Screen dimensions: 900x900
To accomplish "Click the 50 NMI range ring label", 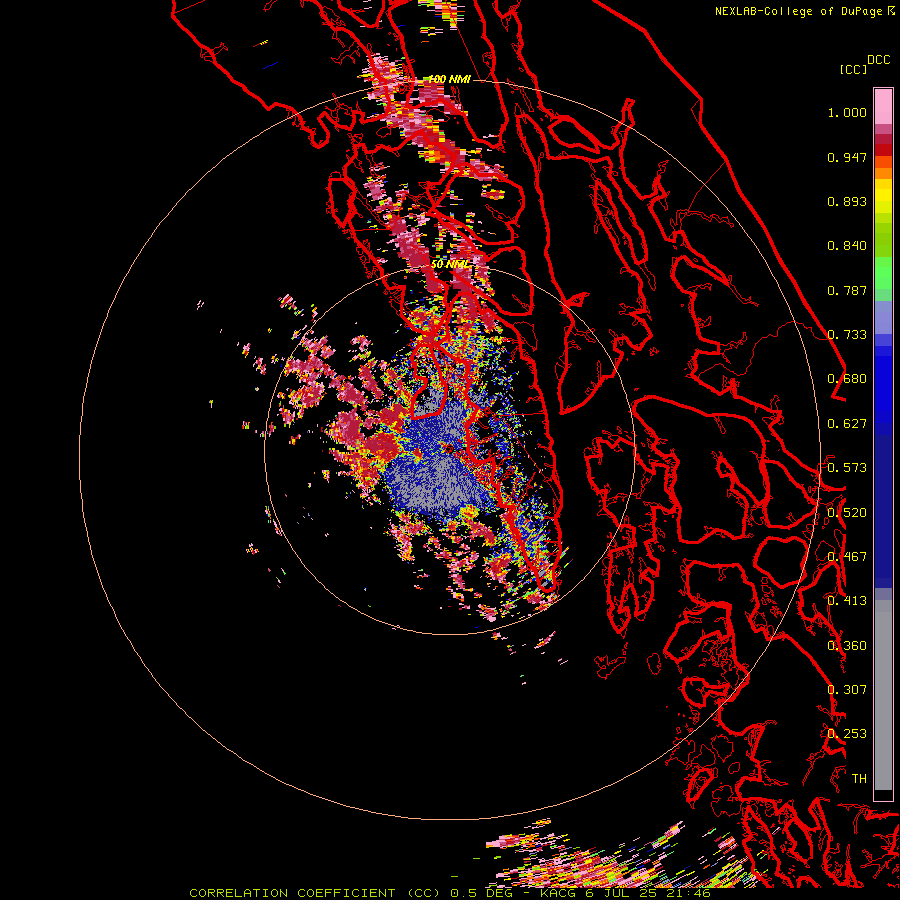I will click(x=450, y=264).
